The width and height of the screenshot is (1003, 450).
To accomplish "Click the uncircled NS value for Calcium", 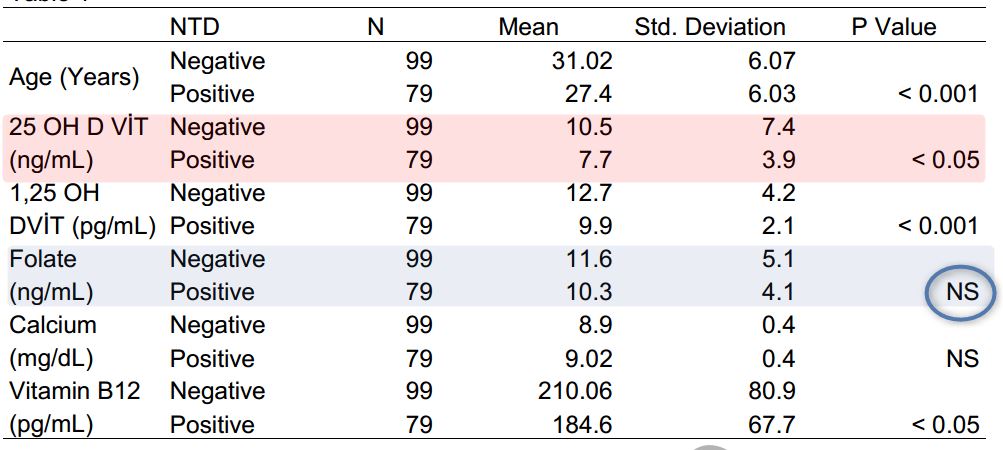I will click(x=961, y=358).
